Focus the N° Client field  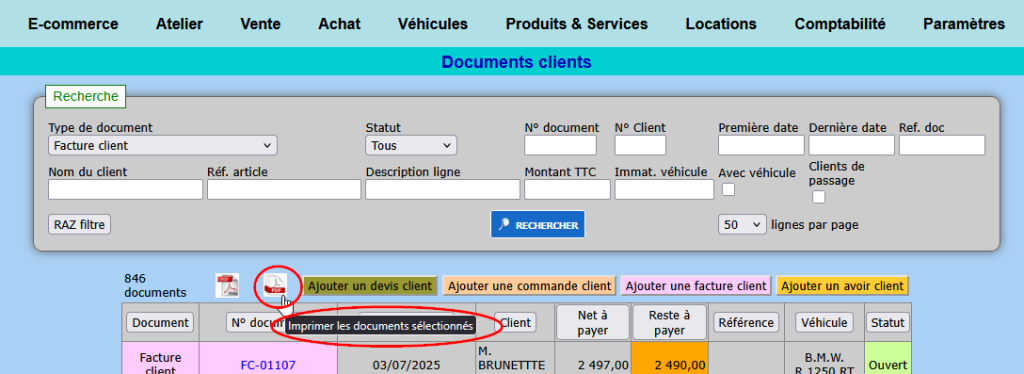(640, 145)
